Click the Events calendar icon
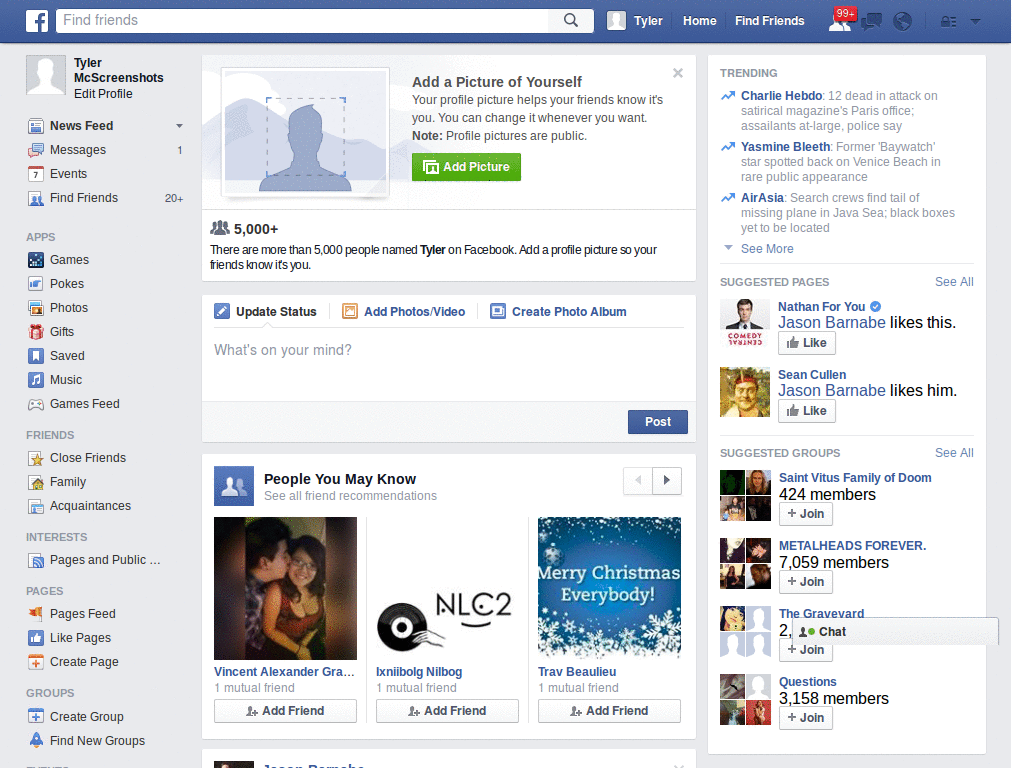The height and width of the screenshot is (768, 1024). (36, 174)
